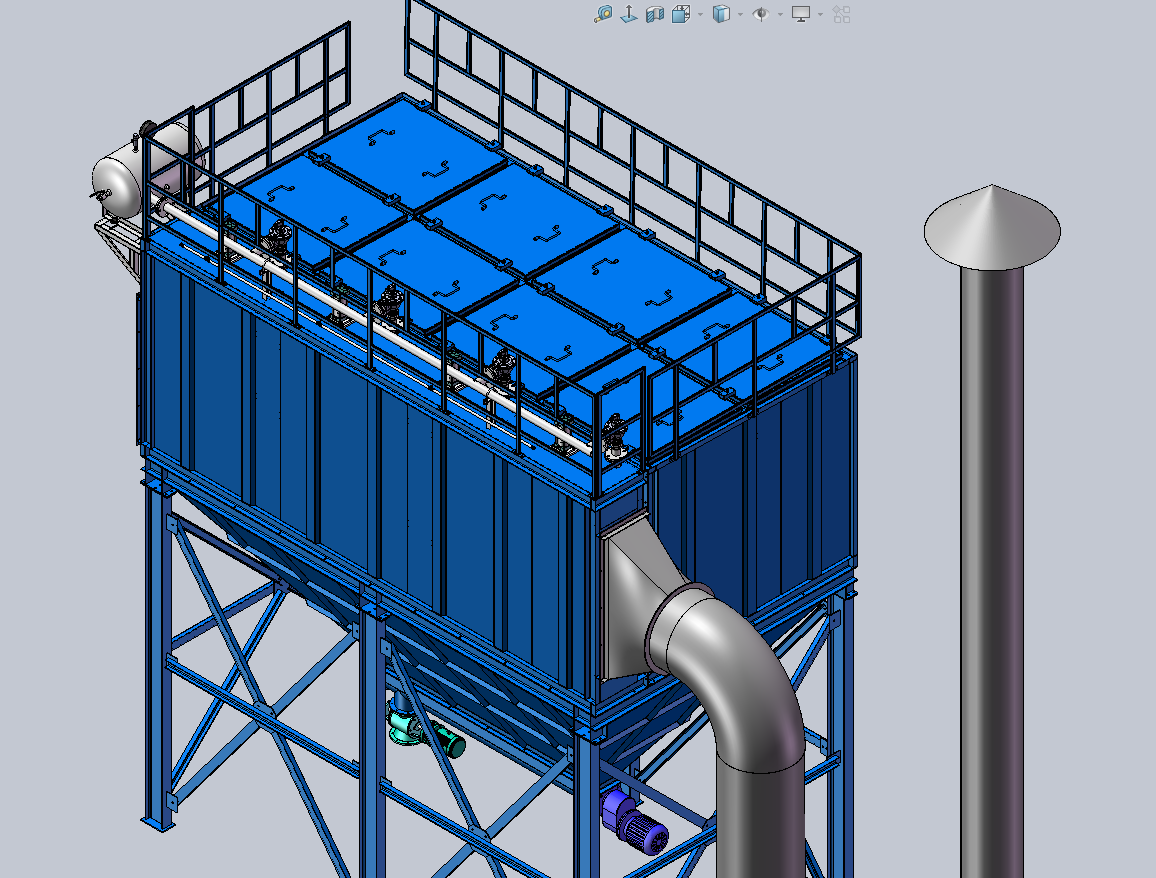Click the View Settings monitor icon
The image size is (1156, 878).
coord(801,14)
